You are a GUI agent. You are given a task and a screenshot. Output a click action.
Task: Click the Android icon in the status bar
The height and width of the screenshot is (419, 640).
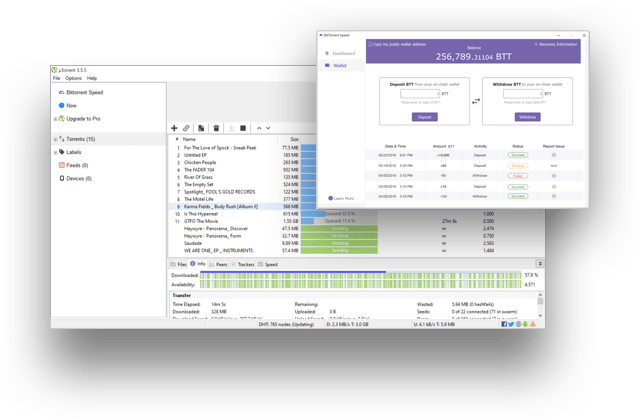click(525, 324)
